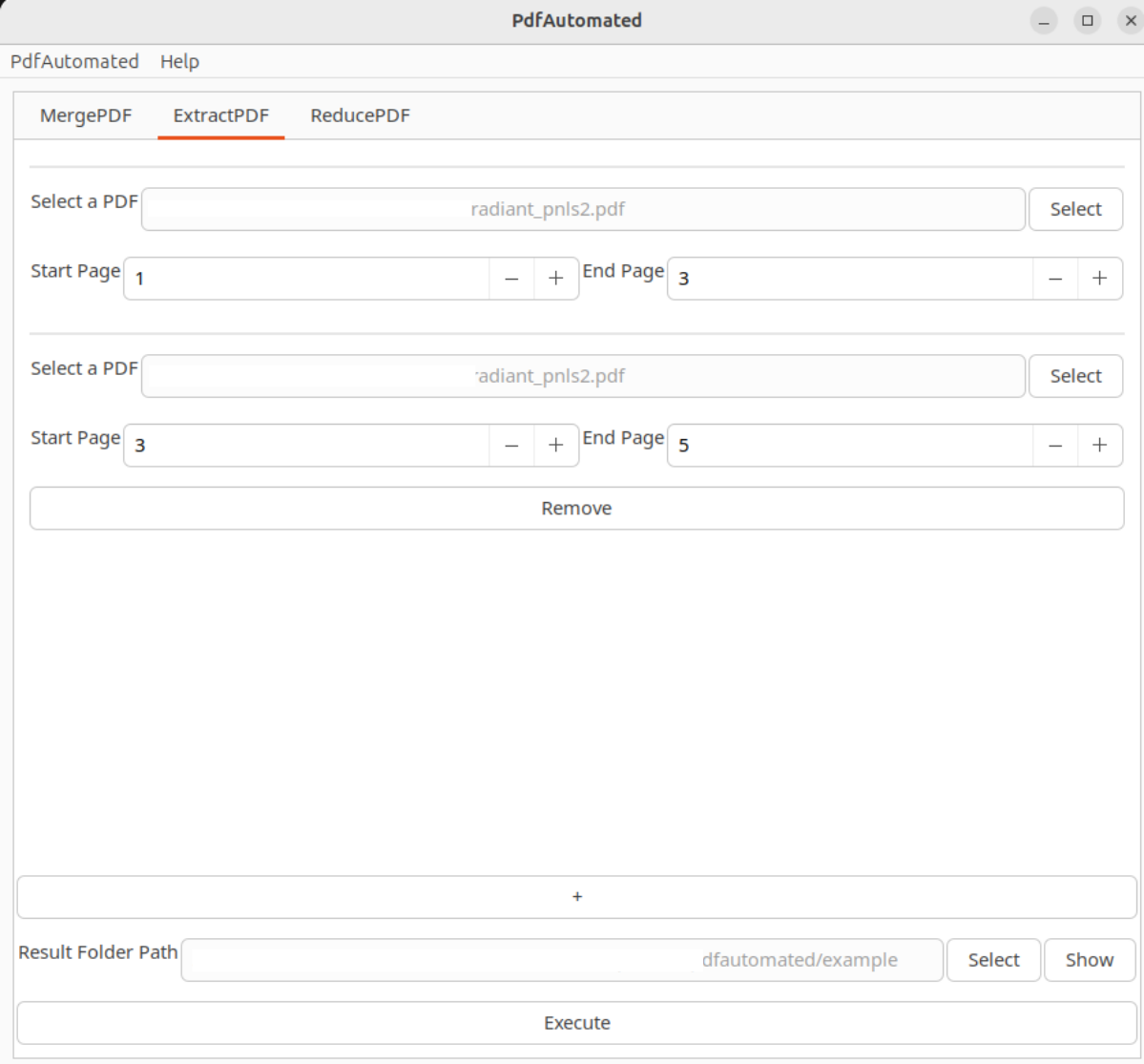Open the PdfAutomated menu
The width and height of the screenshot is (1144, 1064).
click(74, 61)
